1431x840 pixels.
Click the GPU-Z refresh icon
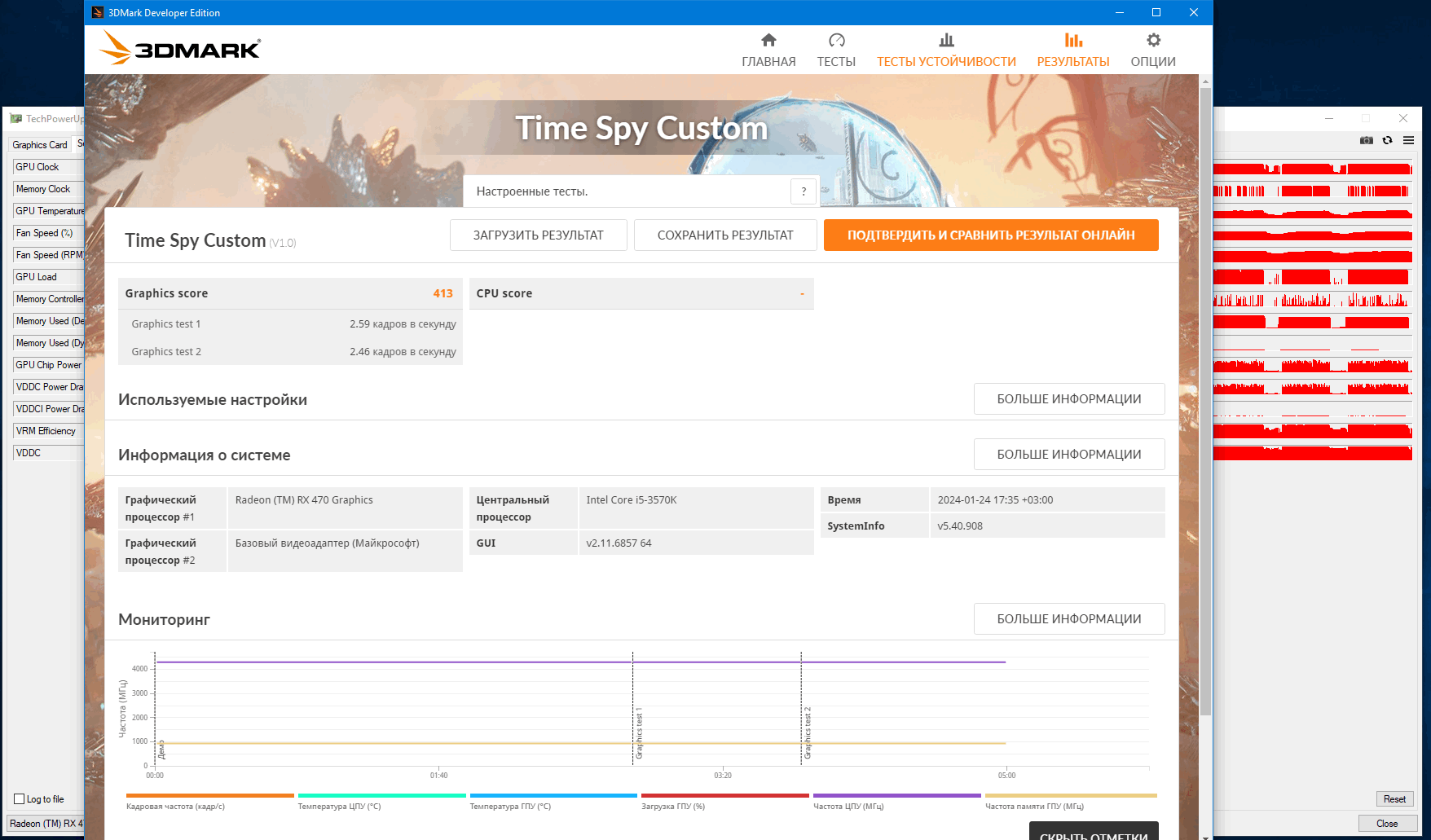tap(1387, 140)
